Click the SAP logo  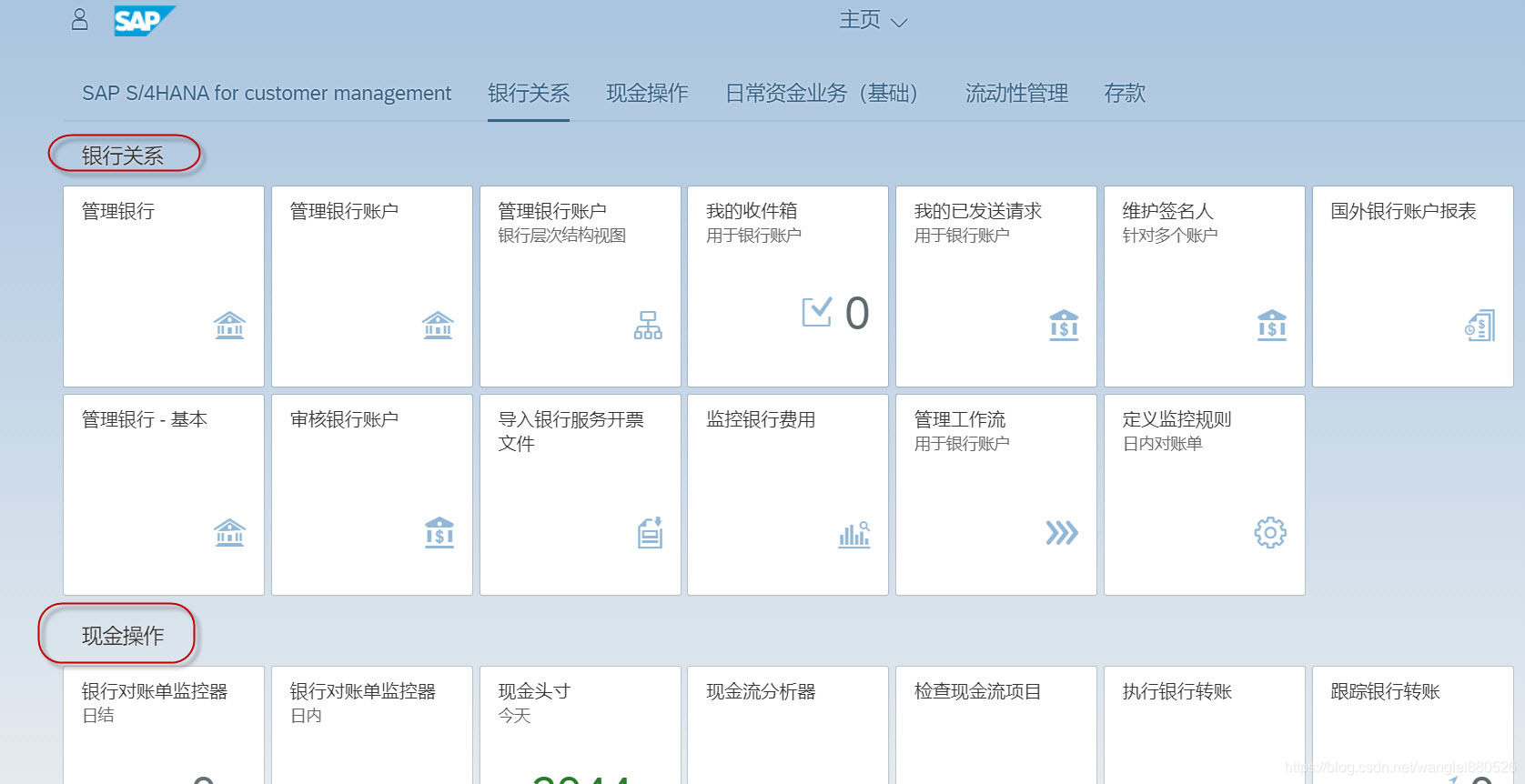(x=144, y=21)
